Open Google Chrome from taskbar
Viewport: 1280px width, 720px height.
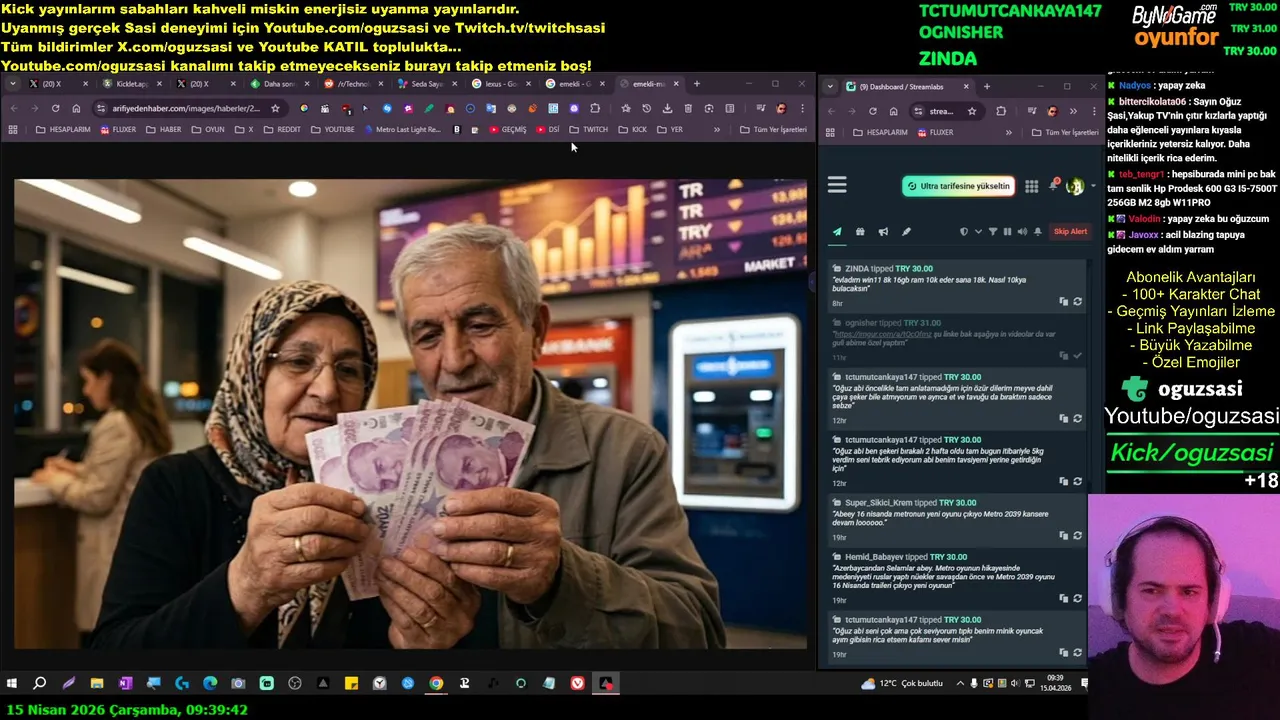coord(436,683)
